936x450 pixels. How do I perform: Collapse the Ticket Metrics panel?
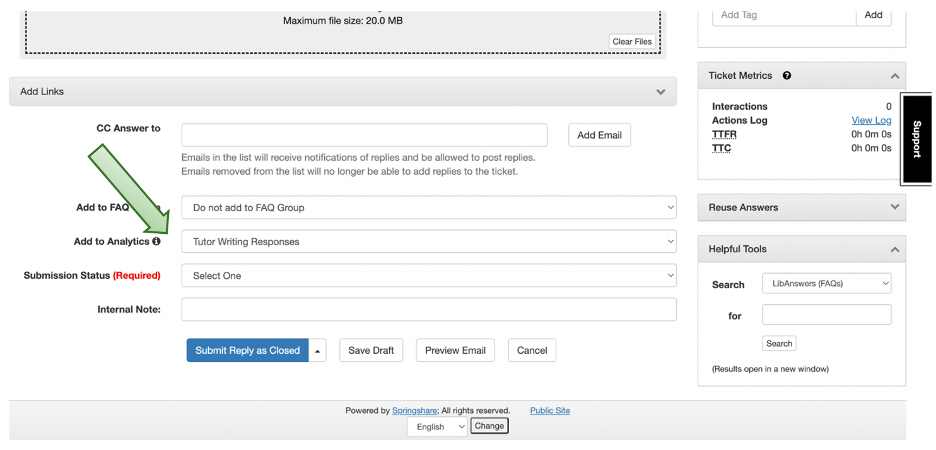(894, 76)
